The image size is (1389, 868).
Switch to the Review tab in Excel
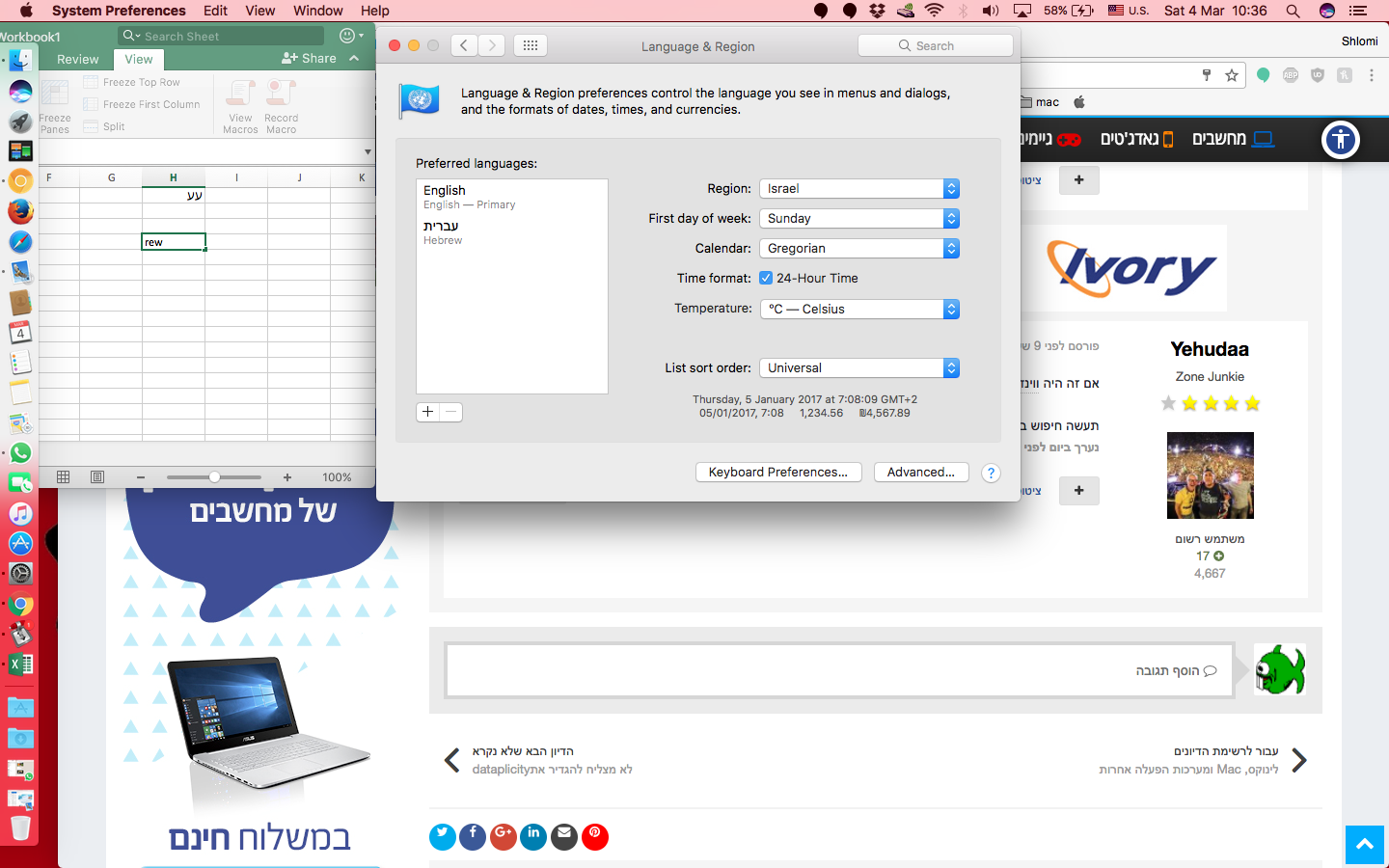point(78,59)
